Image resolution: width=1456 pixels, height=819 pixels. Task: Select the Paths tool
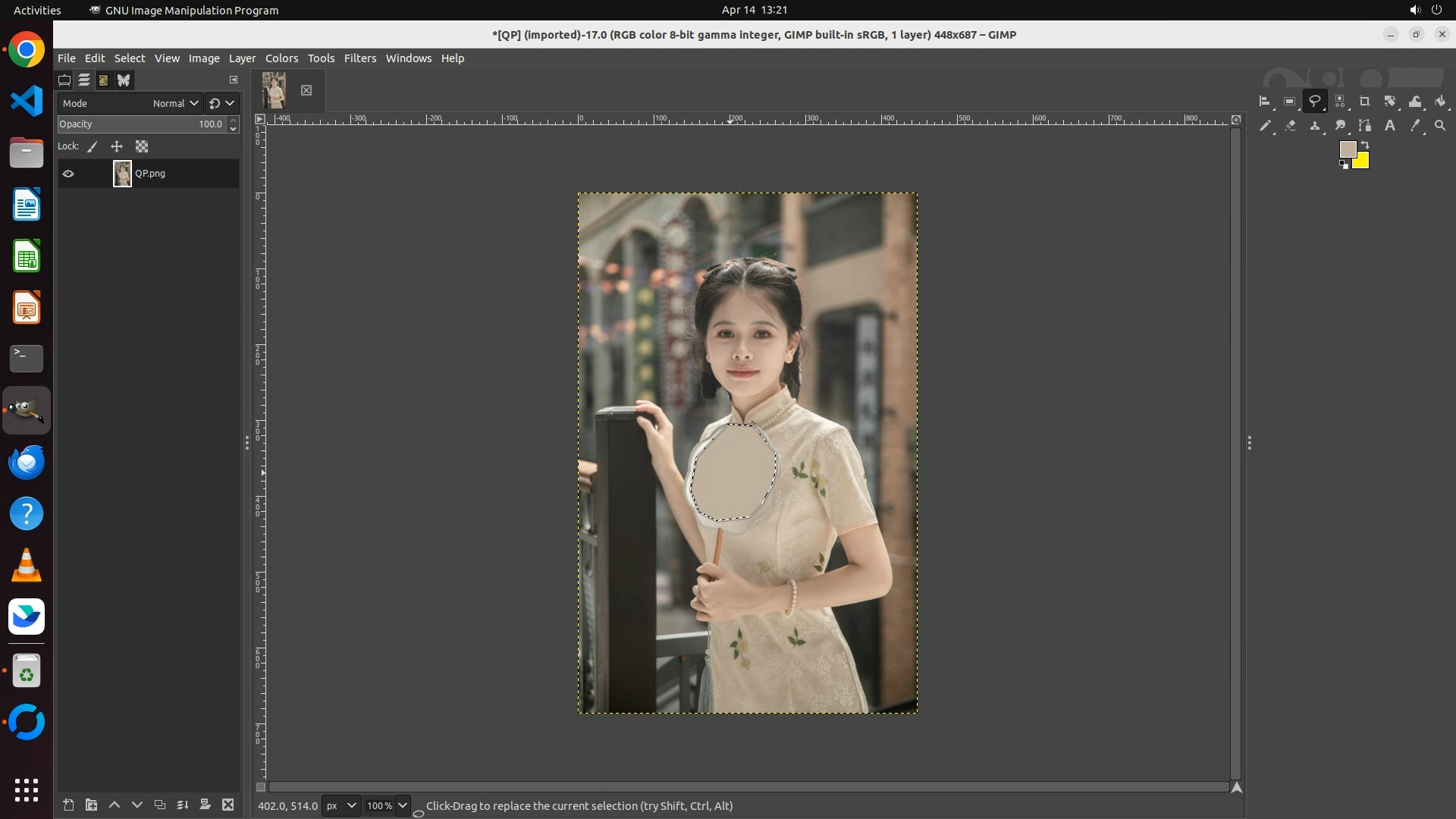click(x=1365, y=126)
